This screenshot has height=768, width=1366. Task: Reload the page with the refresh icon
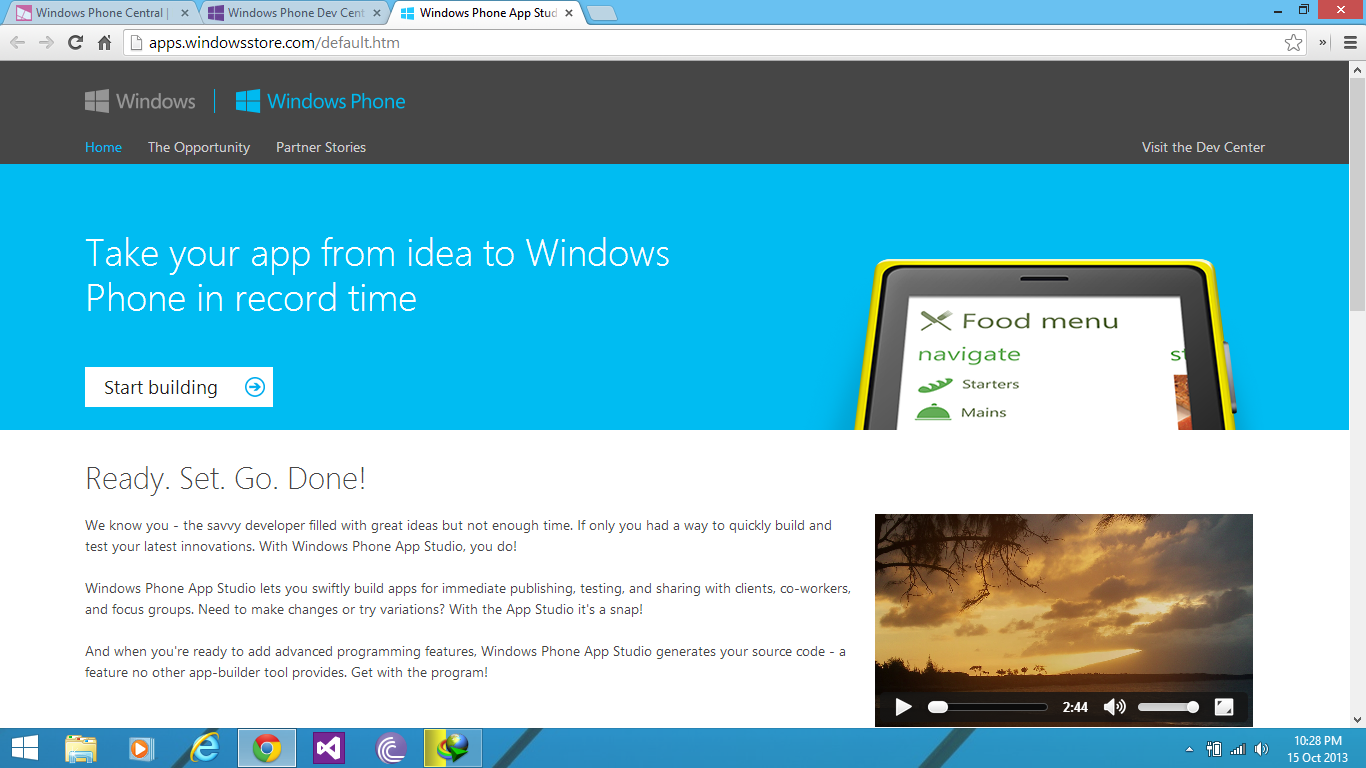[75, 43]
